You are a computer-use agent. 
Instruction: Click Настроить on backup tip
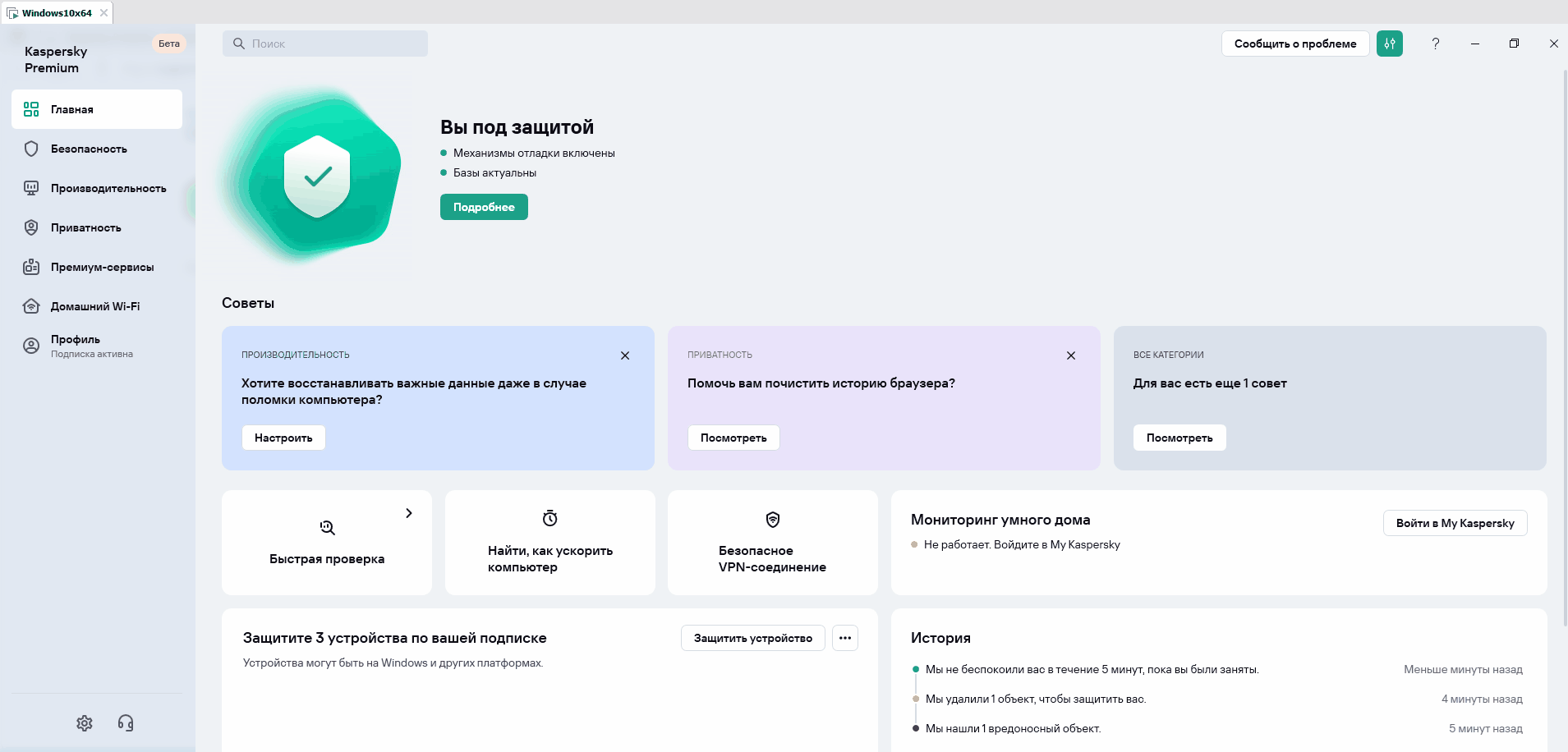(x=283, y=438)
